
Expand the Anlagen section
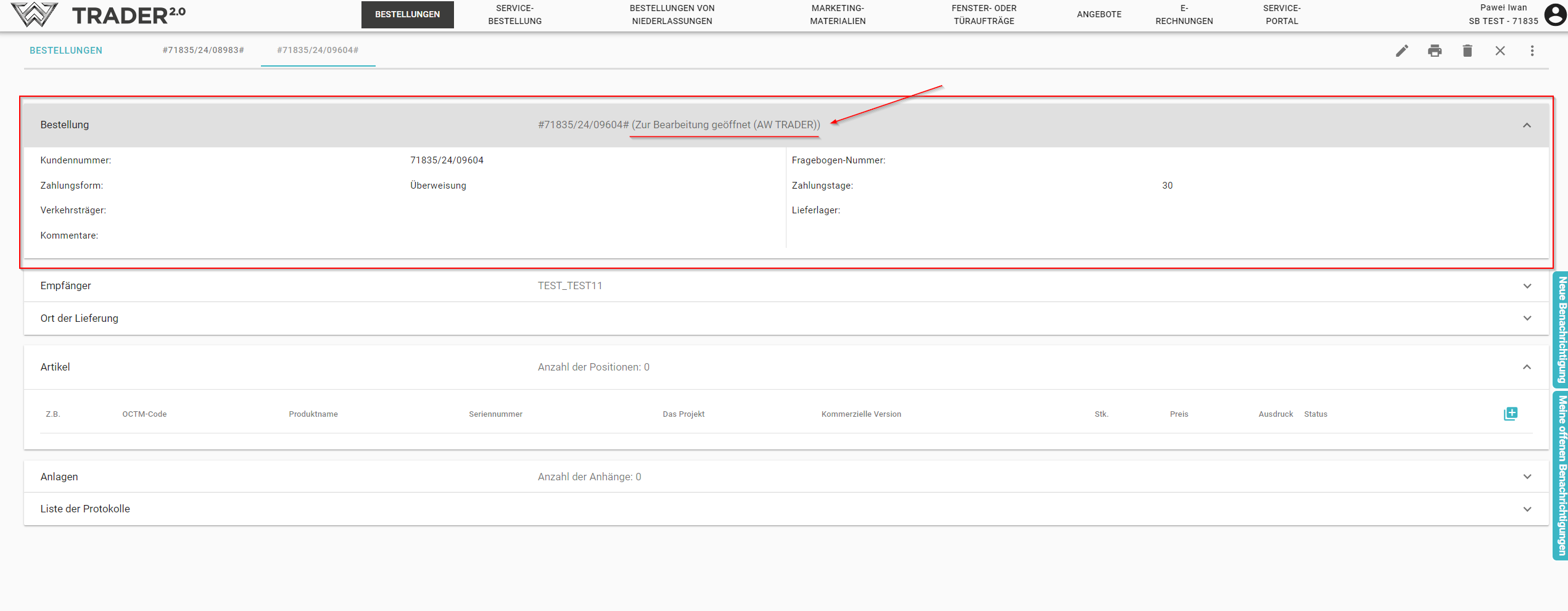1527,477
